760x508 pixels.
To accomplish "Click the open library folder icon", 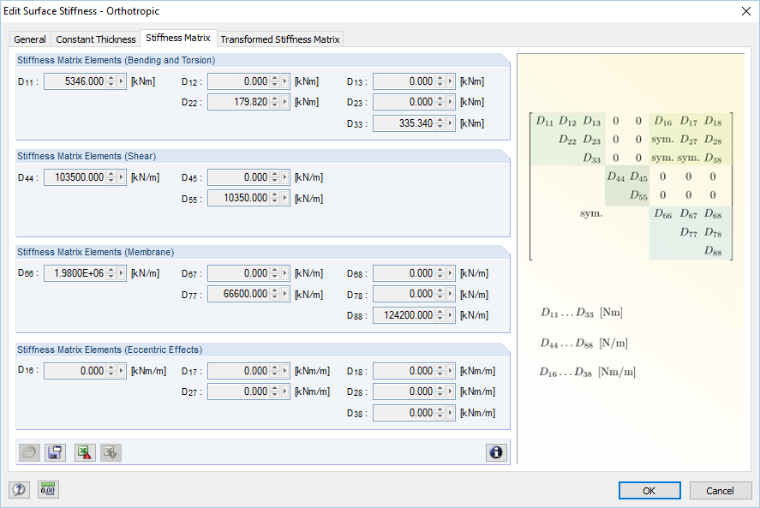I will point(29,453).
